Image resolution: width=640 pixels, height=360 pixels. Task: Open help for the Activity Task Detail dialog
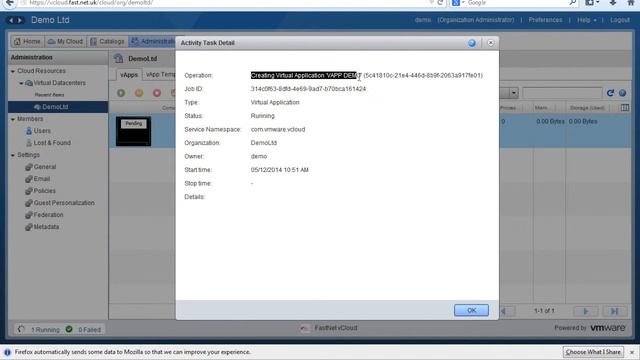pyautogui.click(x=471, y=43)
